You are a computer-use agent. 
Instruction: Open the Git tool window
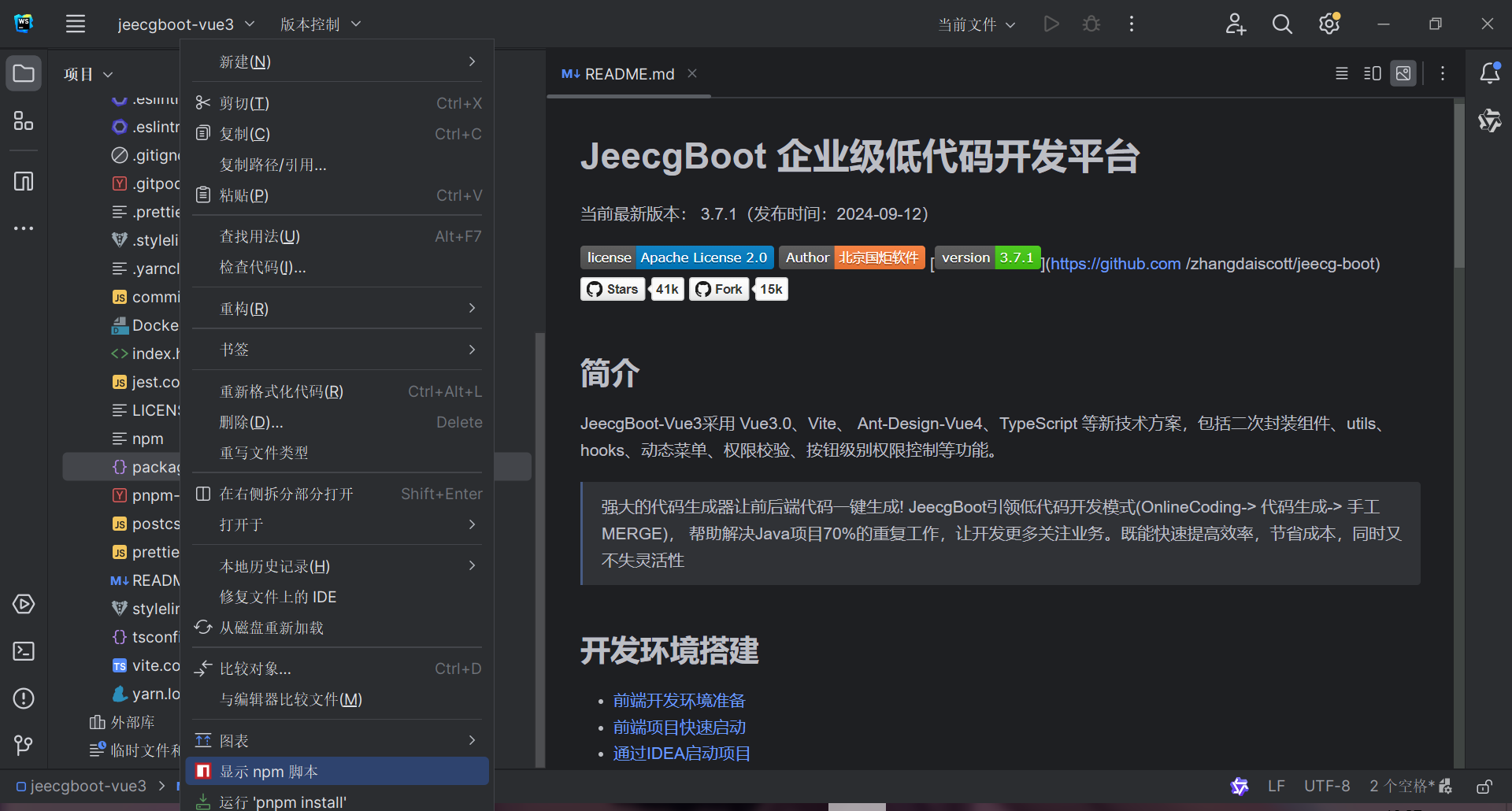tap(24, 745)
